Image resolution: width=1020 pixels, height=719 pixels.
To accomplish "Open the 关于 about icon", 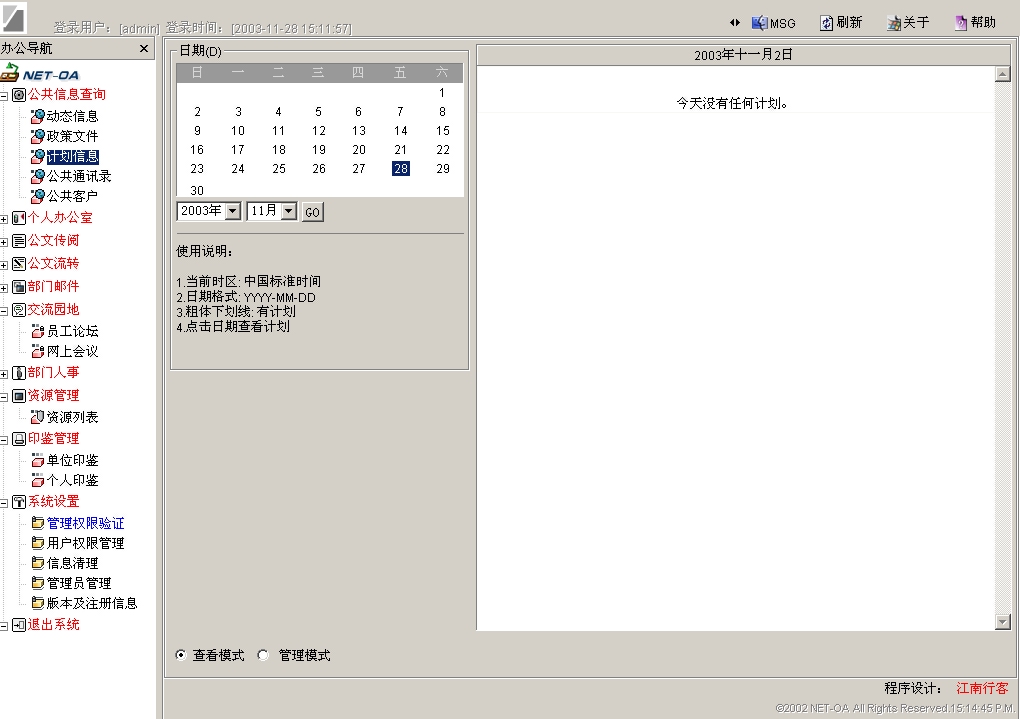I will click(x=894, y=23).
